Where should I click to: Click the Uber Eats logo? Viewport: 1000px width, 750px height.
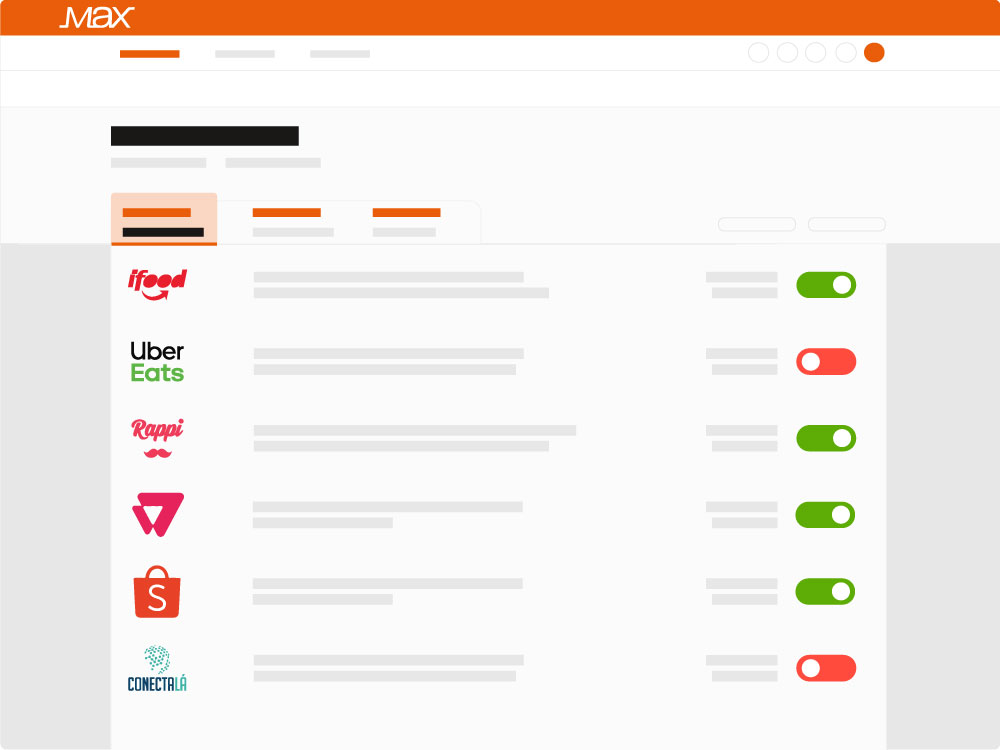157,362
